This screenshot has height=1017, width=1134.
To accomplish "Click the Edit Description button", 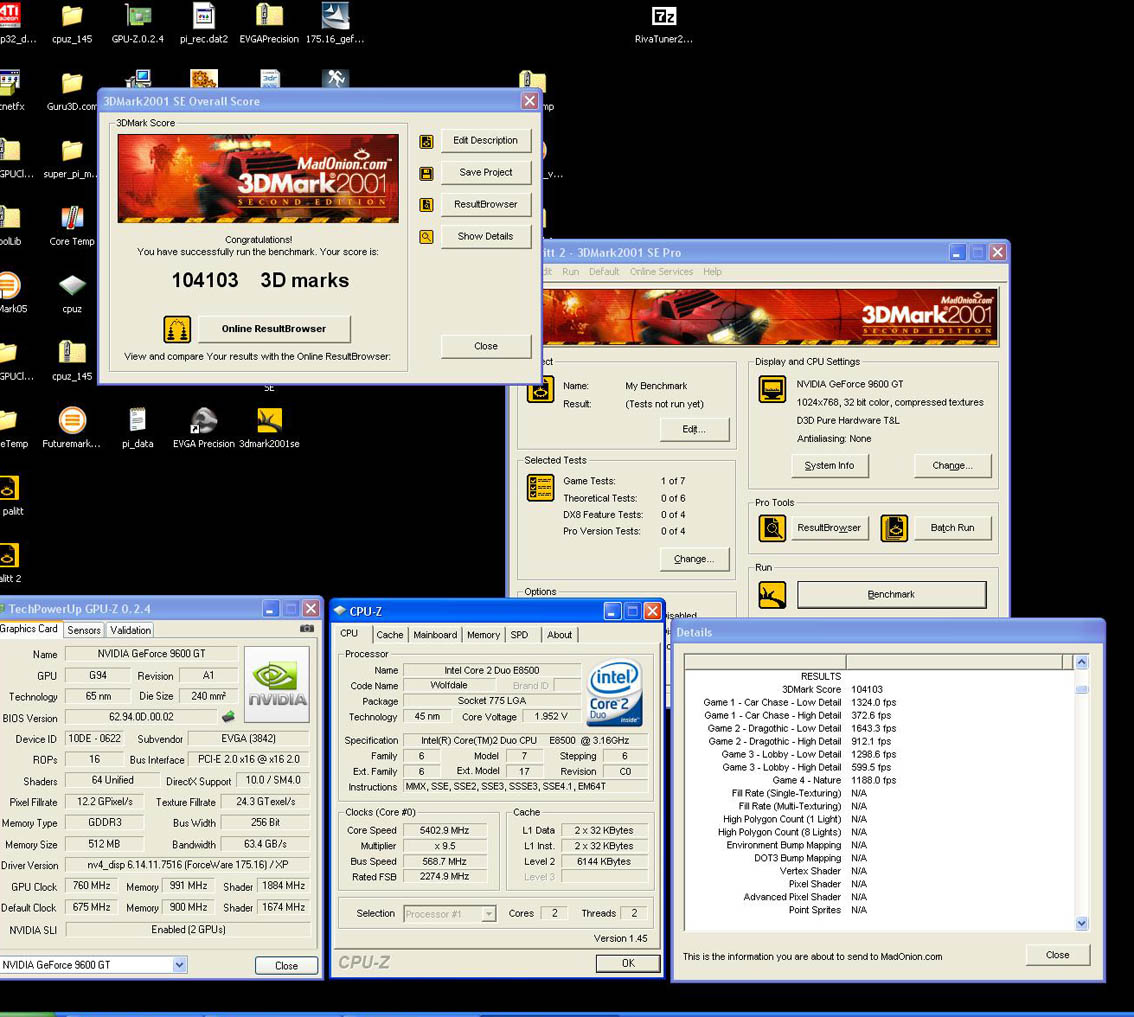I will 485,140.
